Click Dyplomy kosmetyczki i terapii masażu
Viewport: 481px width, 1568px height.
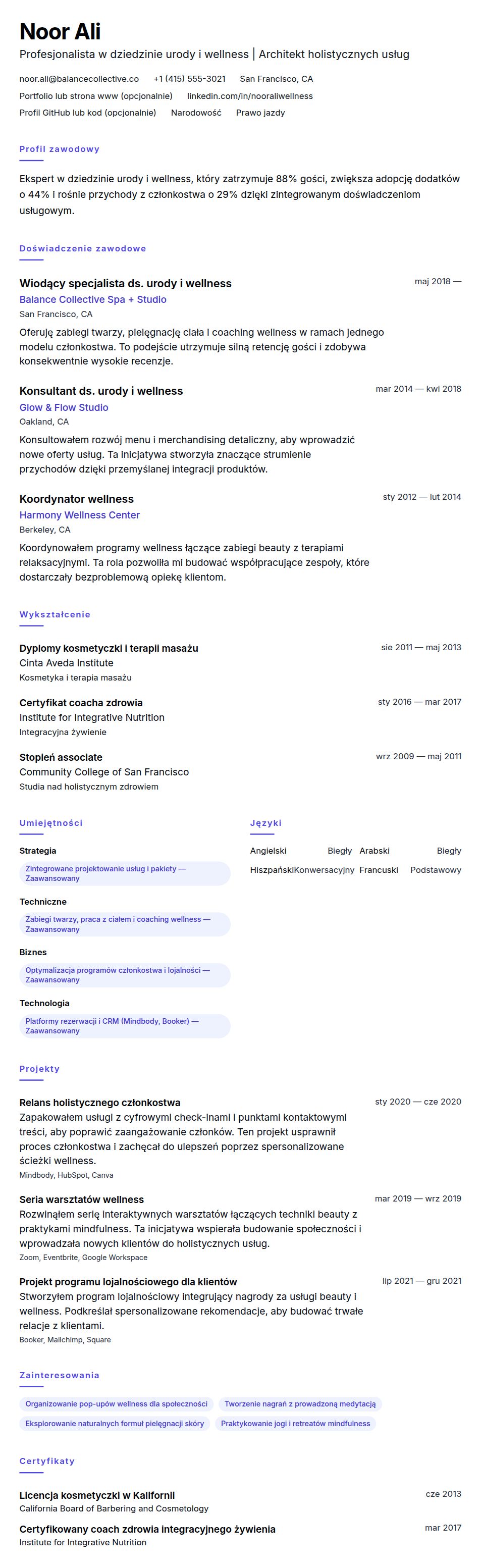[x=109, y=648]
